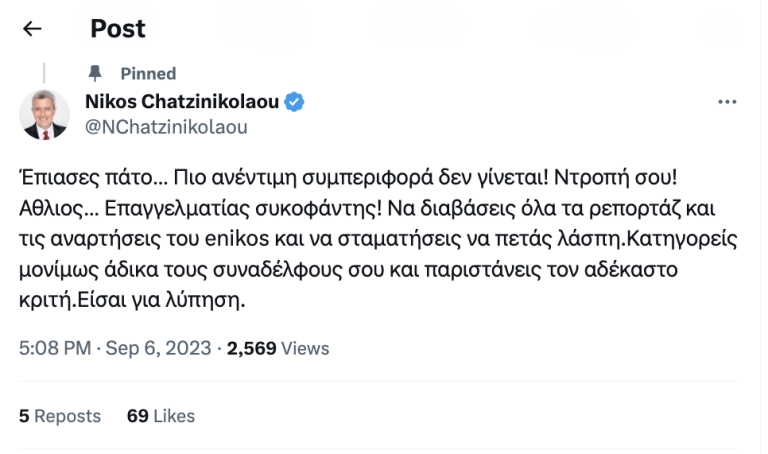Click the Nikos Chatzinikolaou display name

183,101
